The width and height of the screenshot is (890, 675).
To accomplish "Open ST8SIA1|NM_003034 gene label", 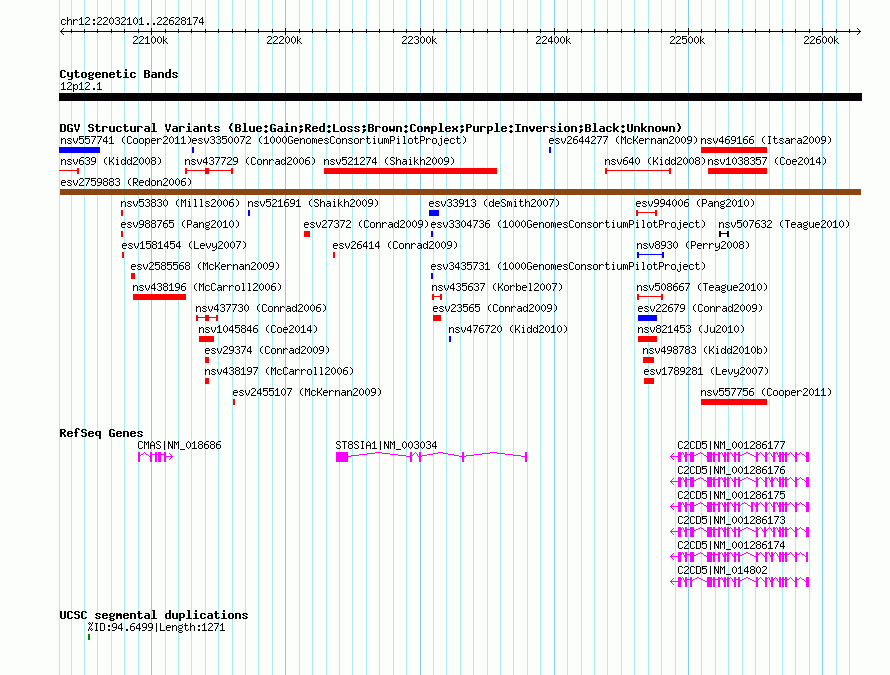I will click(386, 446).
